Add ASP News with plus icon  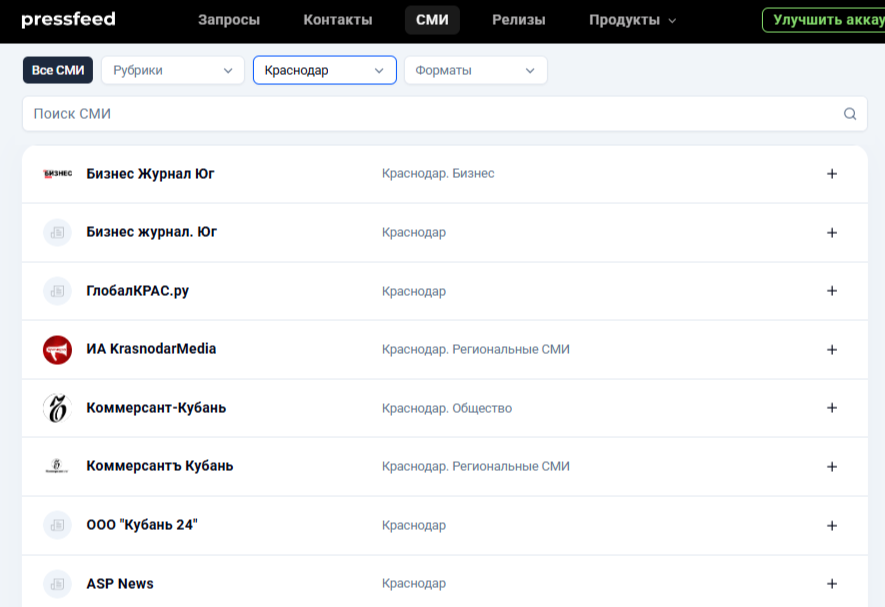click(x=832, y=584)
